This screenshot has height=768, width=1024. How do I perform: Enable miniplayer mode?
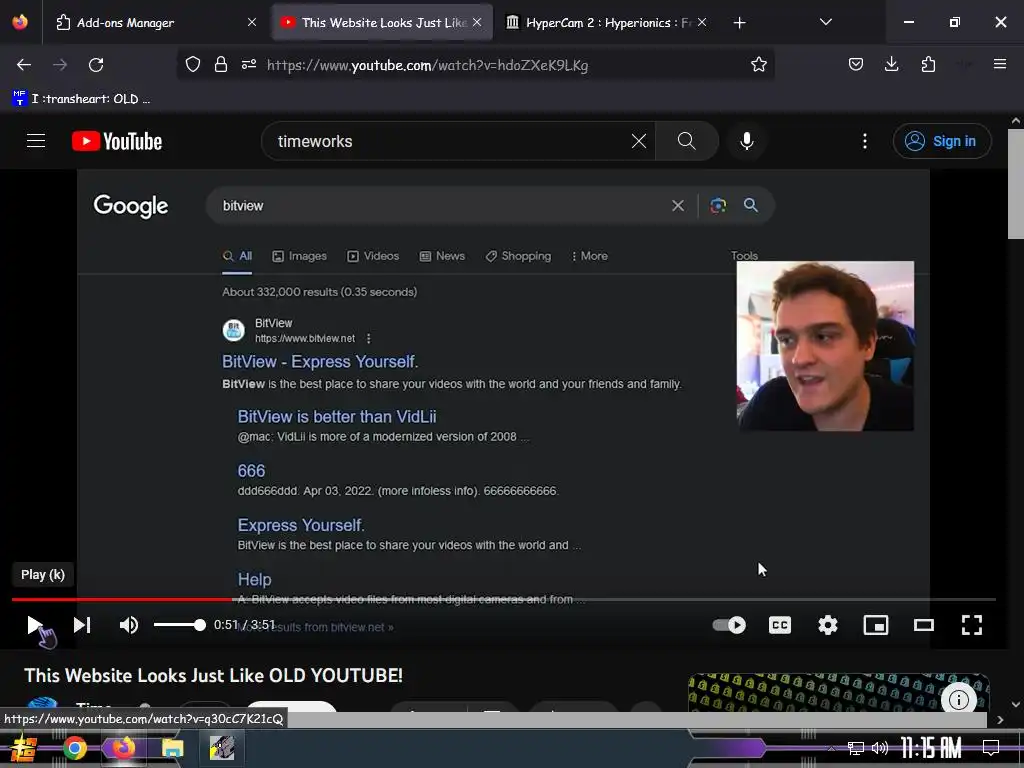pos(876,625)
